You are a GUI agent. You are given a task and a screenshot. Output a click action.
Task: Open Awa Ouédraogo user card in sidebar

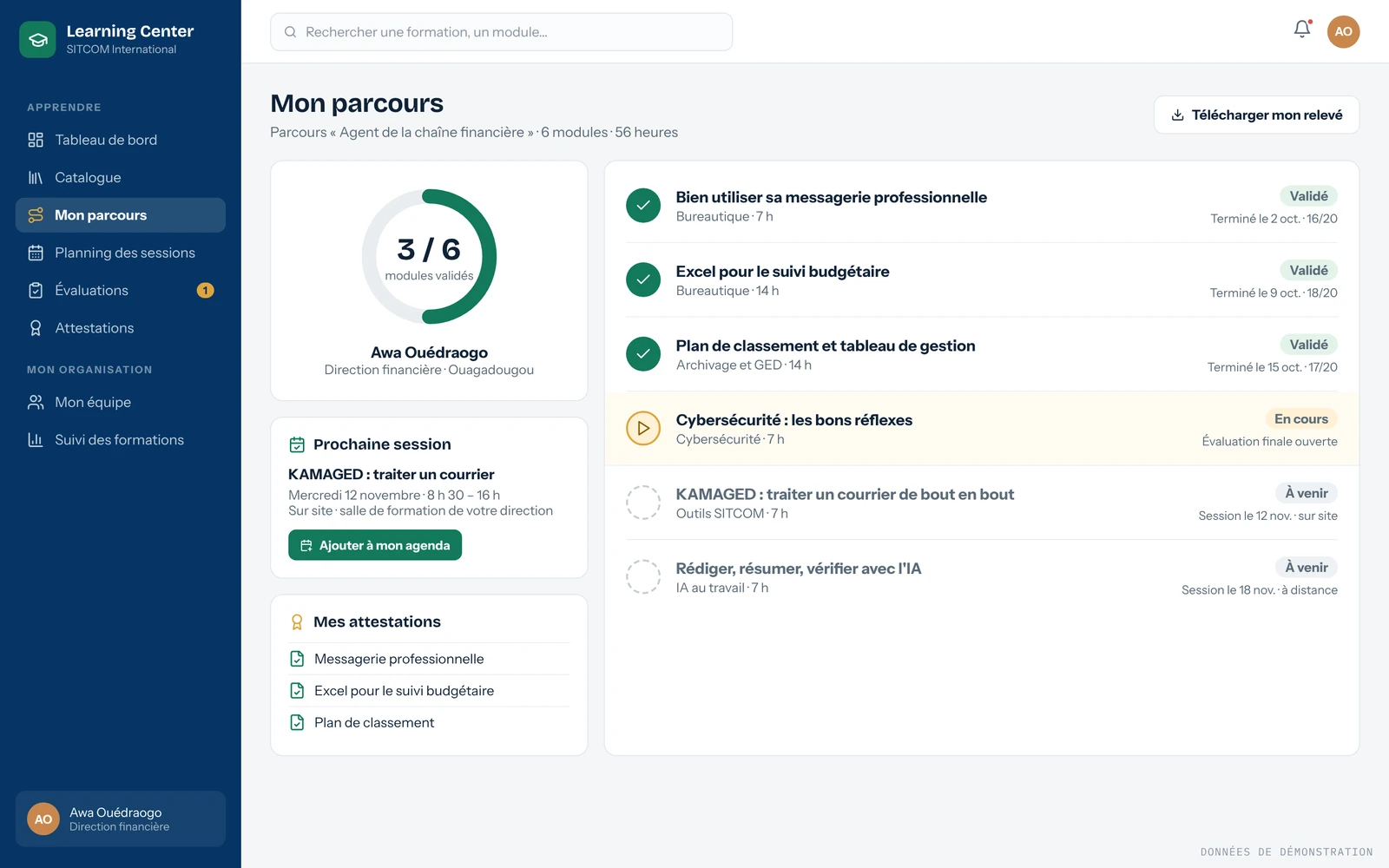coord(121,819)
